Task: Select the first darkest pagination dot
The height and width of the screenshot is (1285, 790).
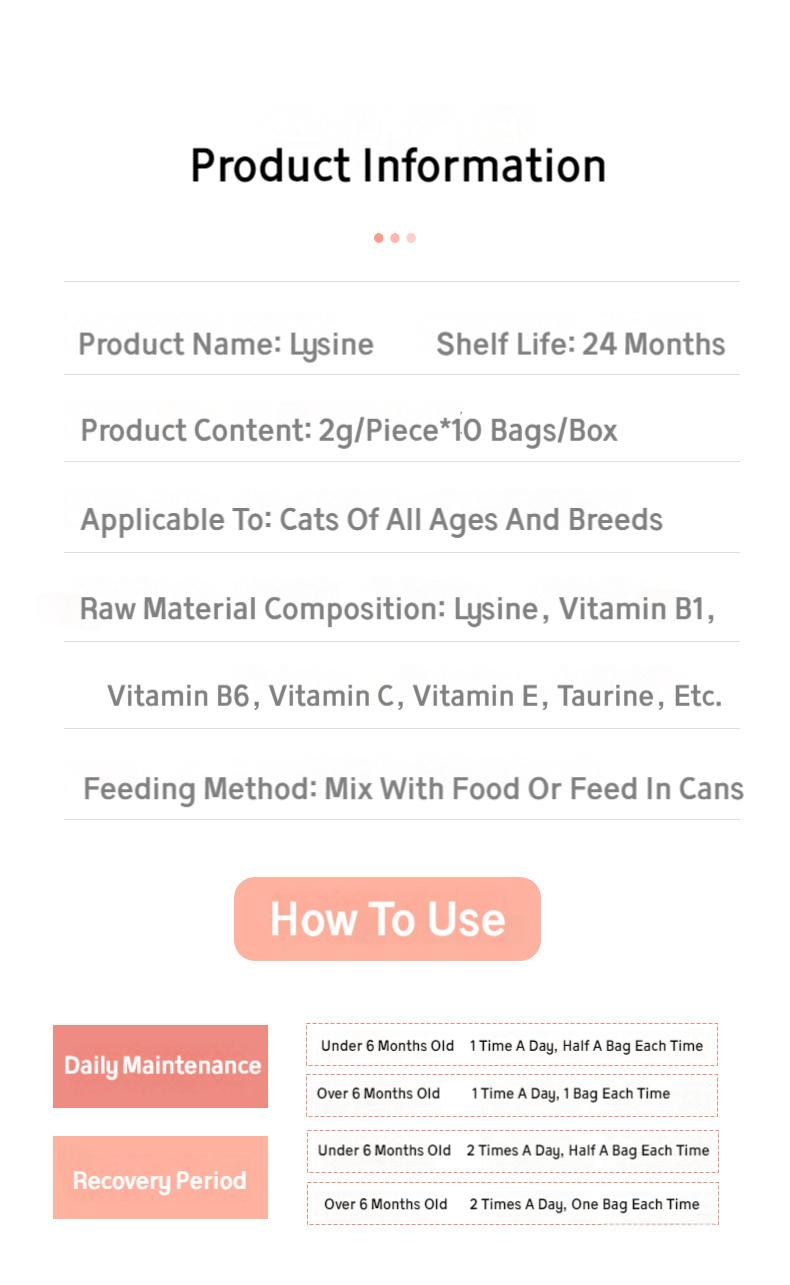Action: pos(379,238)
